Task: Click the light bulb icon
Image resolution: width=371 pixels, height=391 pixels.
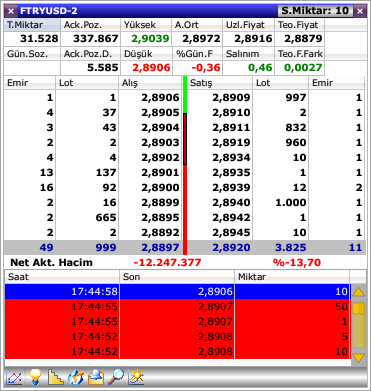Action: point(35,377)
